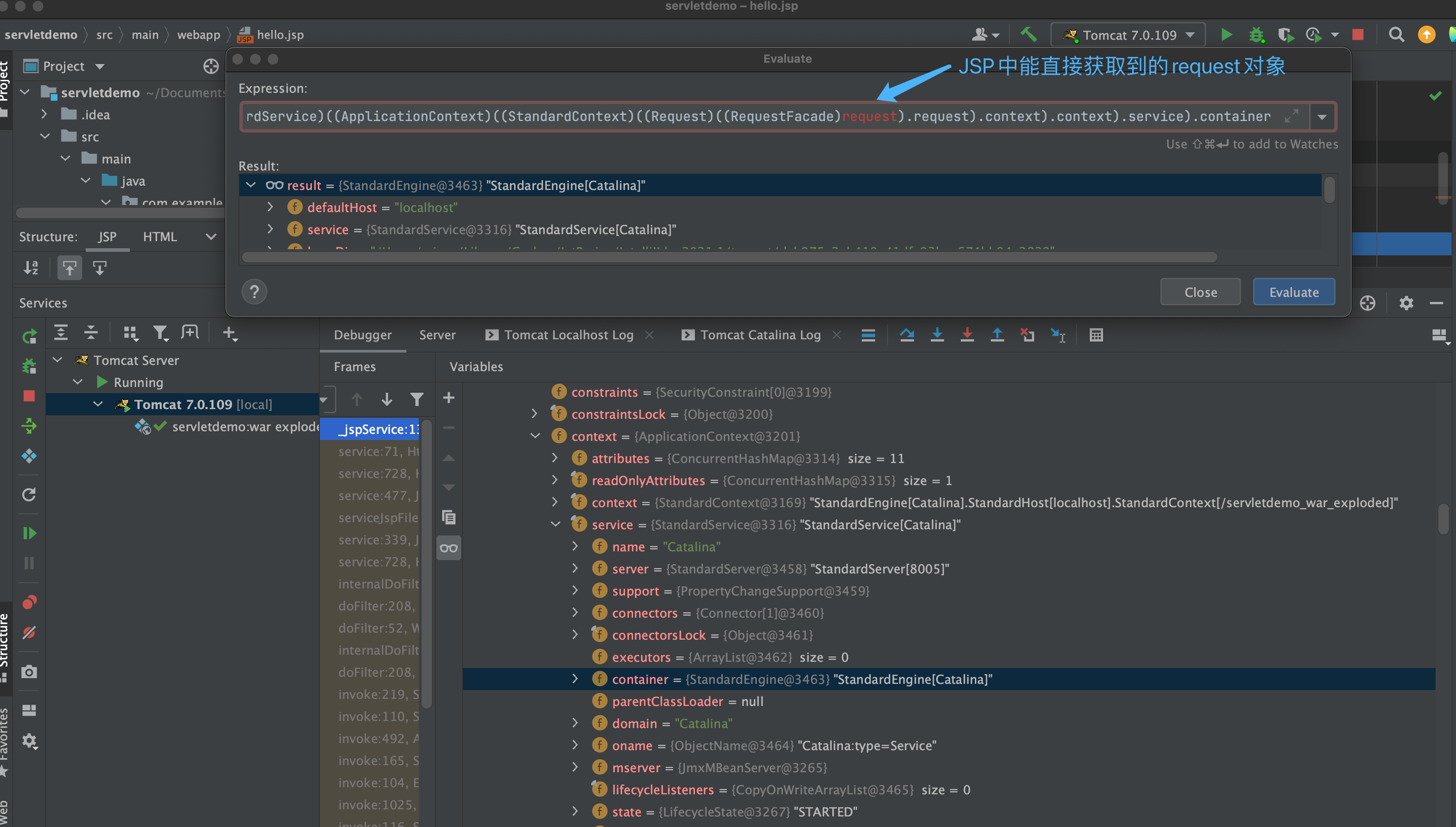Click Step Into blue arrow icon
The height and width of the screenshot is (827, 1456).
(x=937, y=335)
